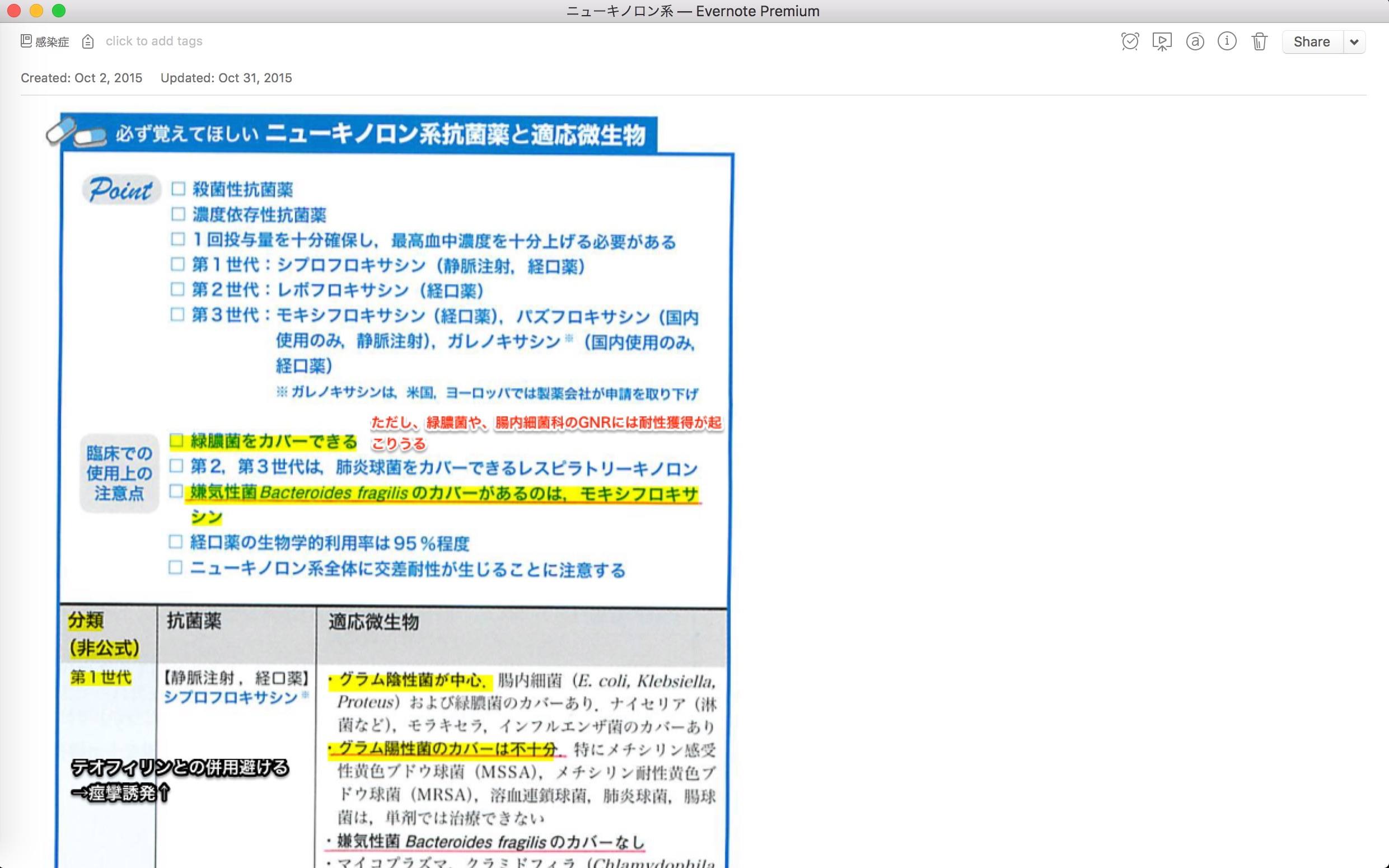Open the annotate note icon

[x=1194, y=41]
